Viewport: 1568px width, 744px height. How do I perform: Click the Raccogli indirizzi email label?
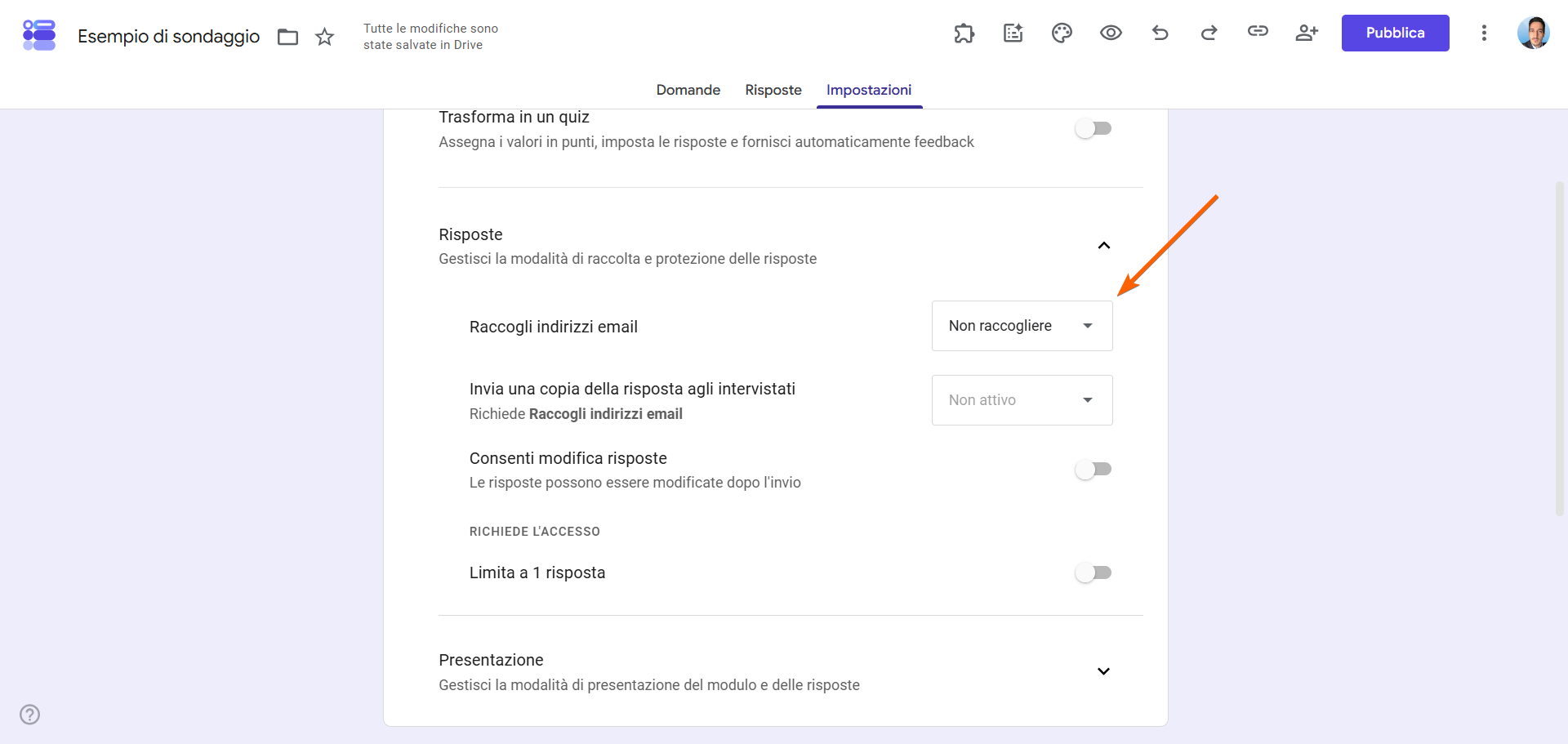(x=554, y=327)
